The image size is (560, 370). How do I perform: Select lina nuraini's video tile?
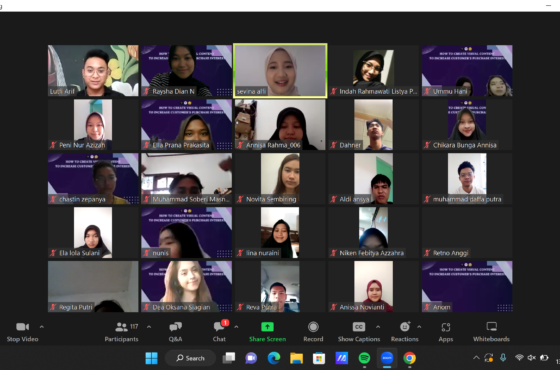(x=280, y=232)
